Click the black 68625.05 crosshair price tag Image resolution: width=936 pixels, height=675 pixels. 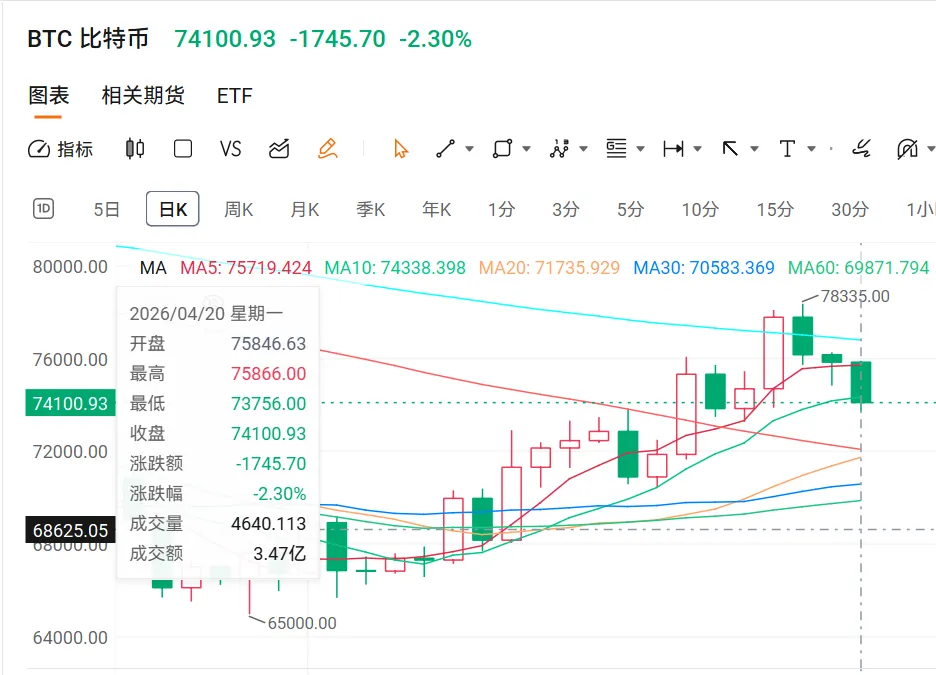coord(70,530)
